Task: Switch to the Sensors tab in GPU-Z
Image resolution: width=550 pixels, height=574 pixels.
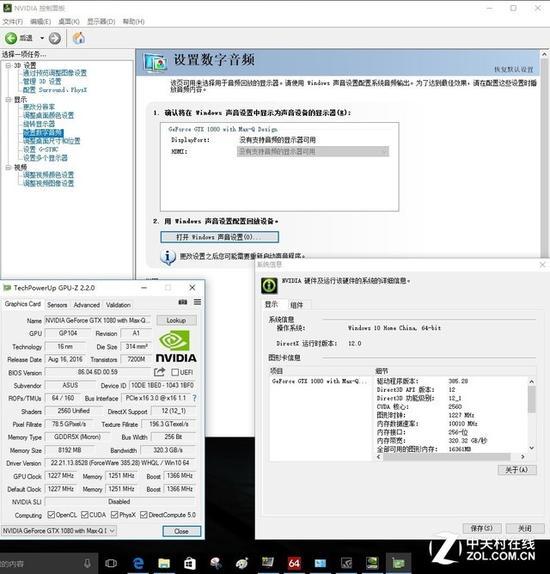Action: point(57,305)
